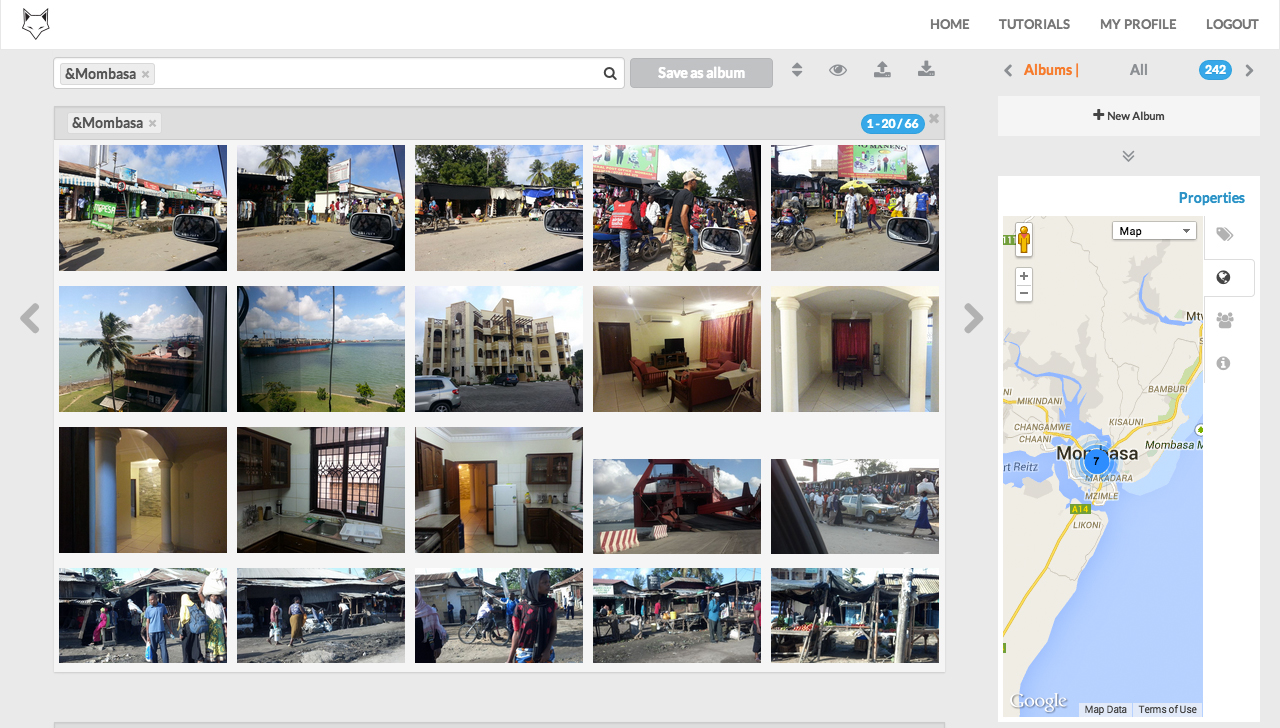Open the TUTORIALS menu item
The image size is (1280, 728).
(x=1034, y=24)
